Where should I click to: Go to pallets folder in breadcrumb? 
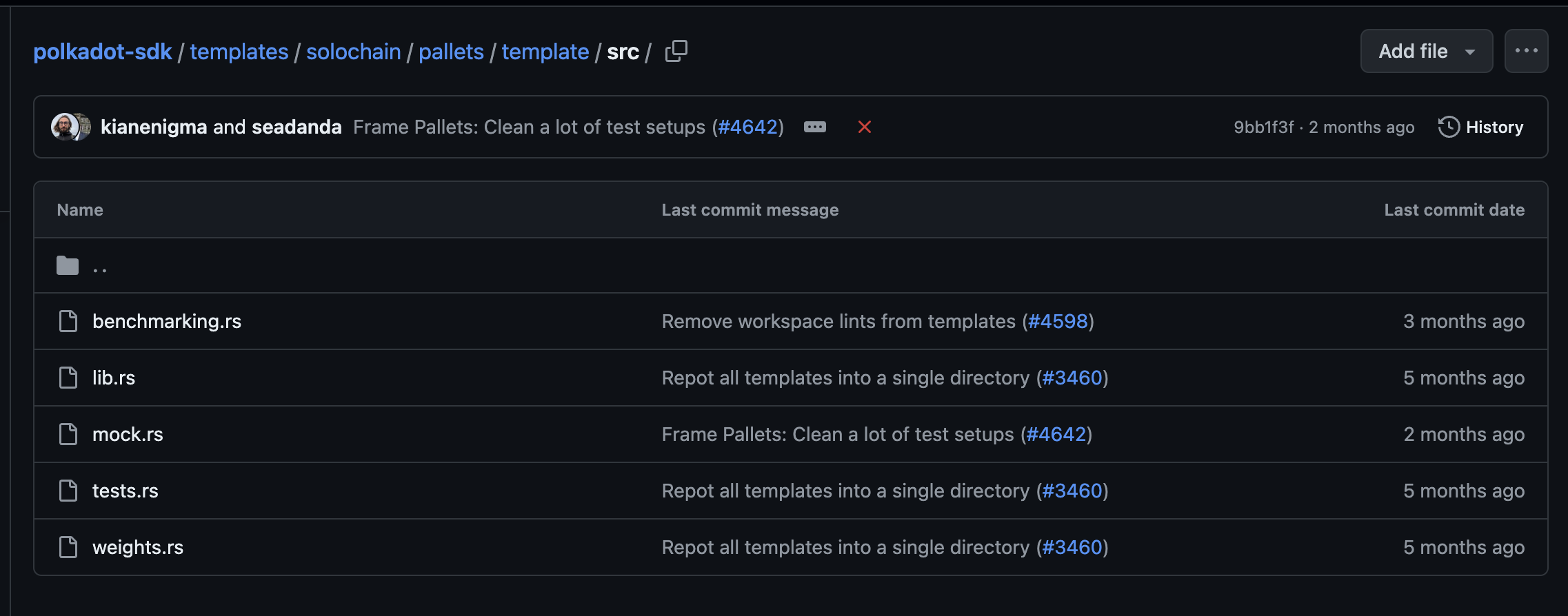(x=451, y=52)
